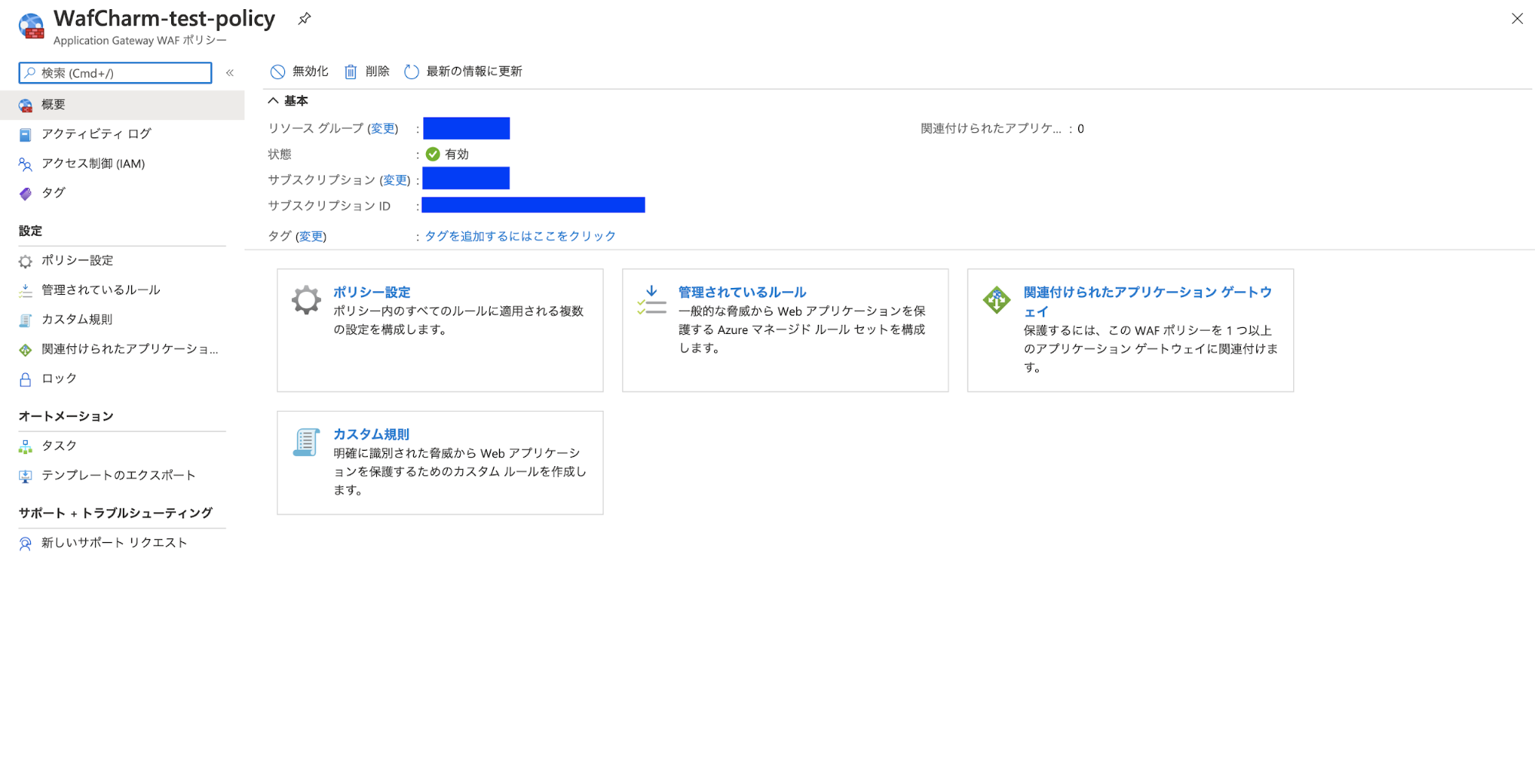Click the カスタム規則 sidebar icon
This screenshot has height=784, width=1535.
pyautogui.click(x=25, y=320)
